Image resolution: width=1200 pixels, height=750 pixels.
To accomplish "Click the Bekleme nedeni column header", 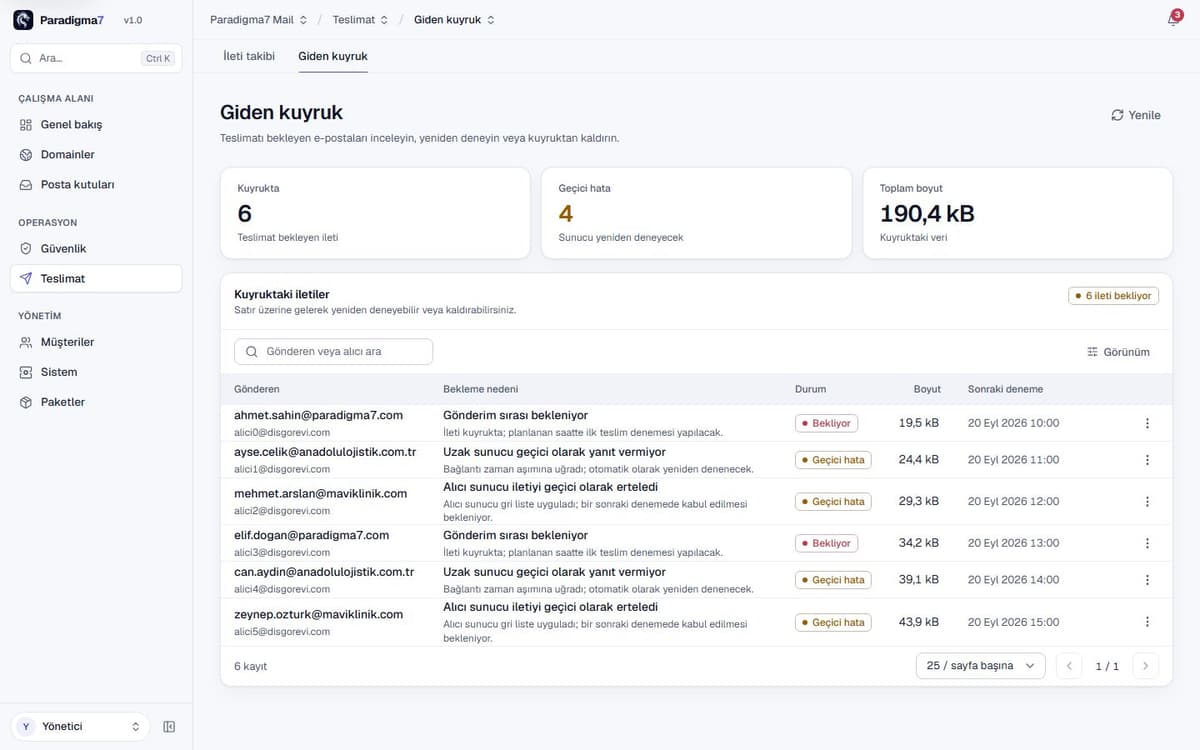I will coord(481,389).
